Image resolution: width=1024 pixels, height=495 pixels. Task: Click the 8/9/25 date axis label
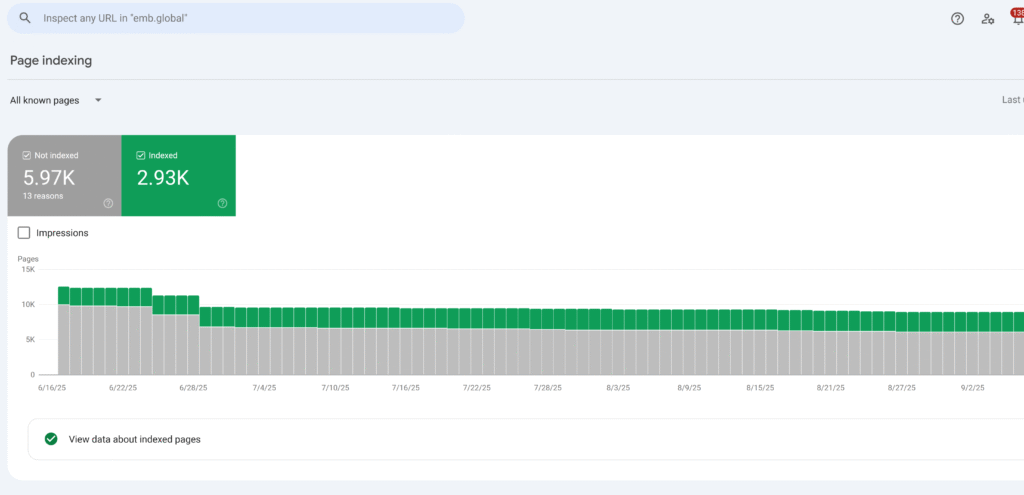(689, 388)
